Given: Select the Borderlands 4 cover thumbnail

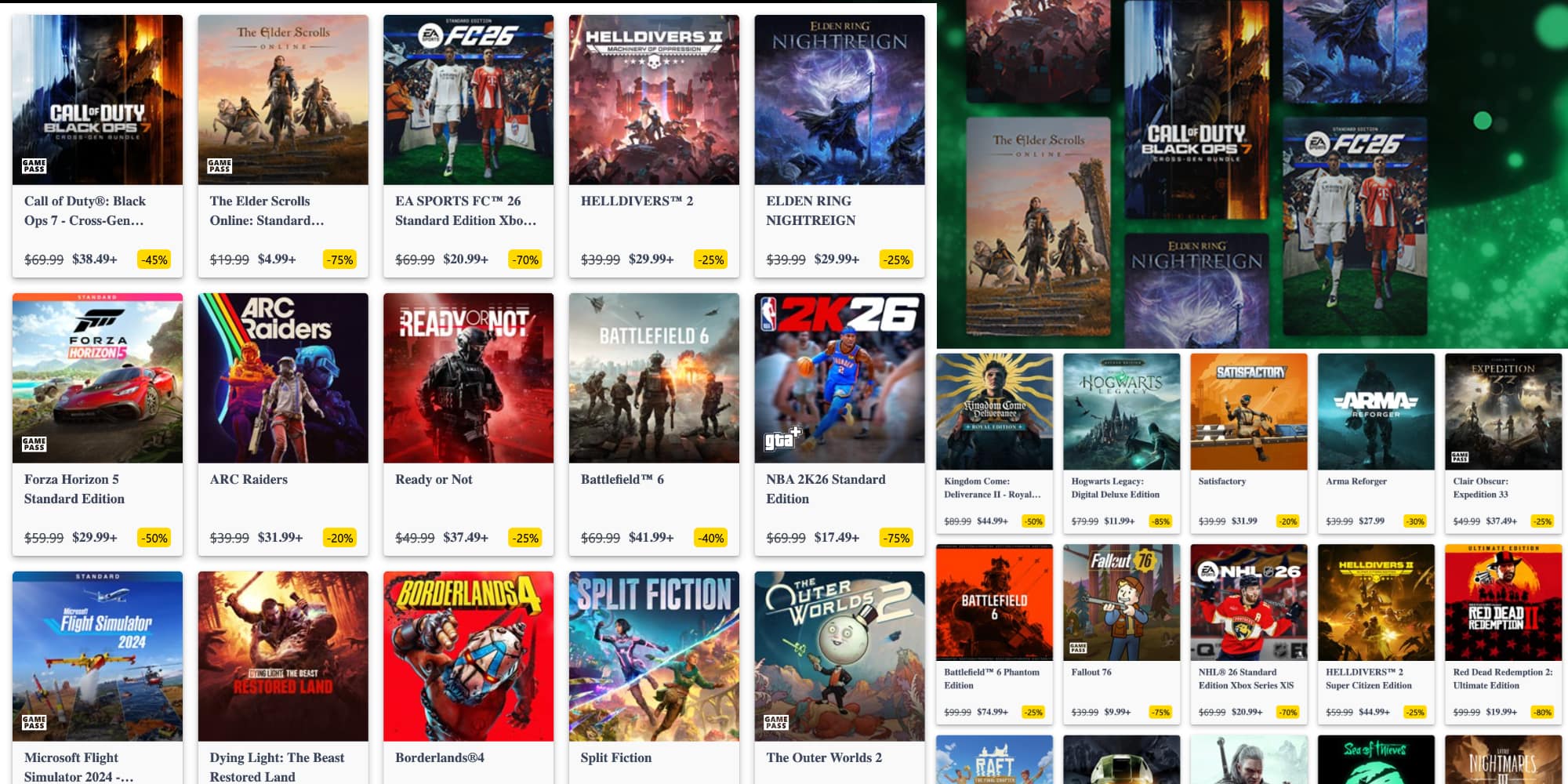Looking at the screenshot, I should (x=468, y=656).
